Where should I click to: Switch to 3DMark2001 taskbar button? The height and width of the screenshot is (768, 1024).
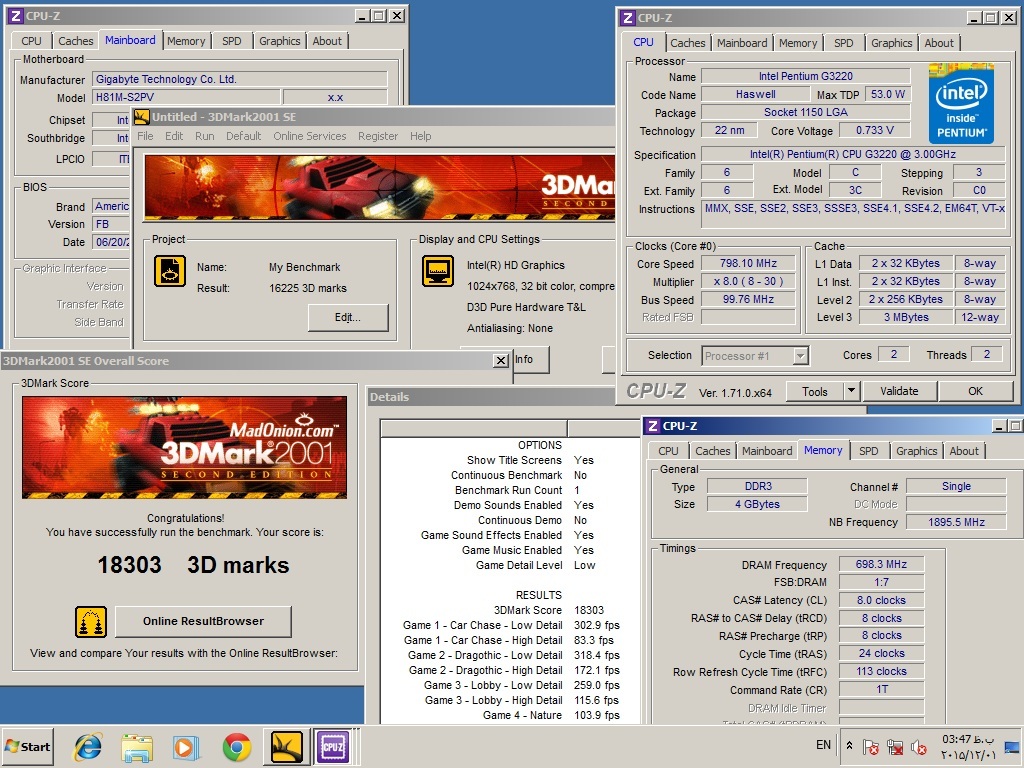point(286,747)
